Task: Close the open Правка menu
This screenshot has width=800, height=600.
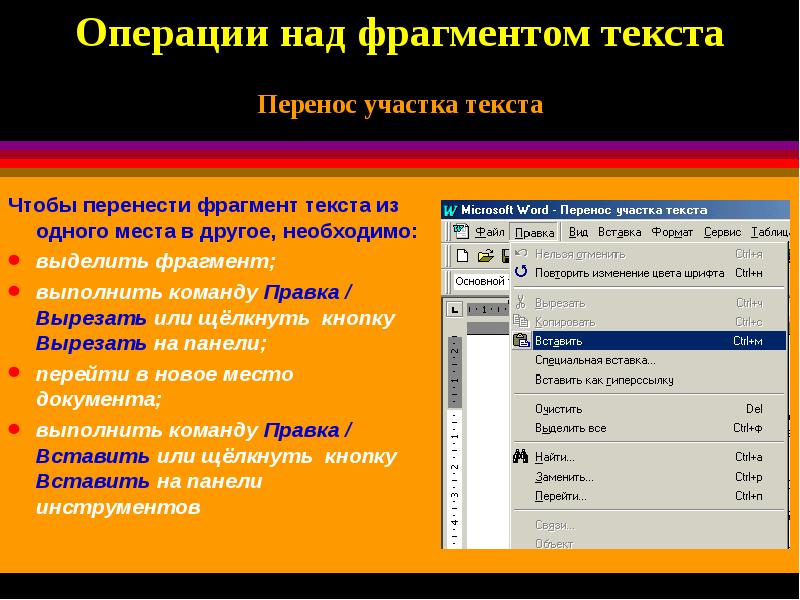Action: 534,233
